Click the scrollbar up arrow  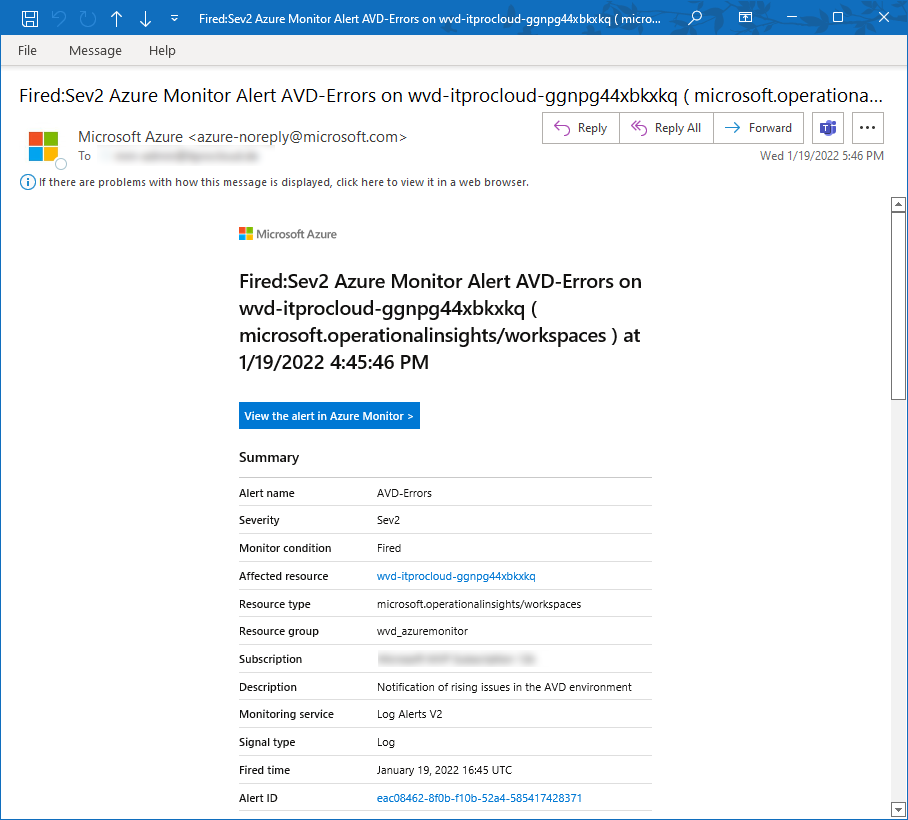click(x=898, y=204)
